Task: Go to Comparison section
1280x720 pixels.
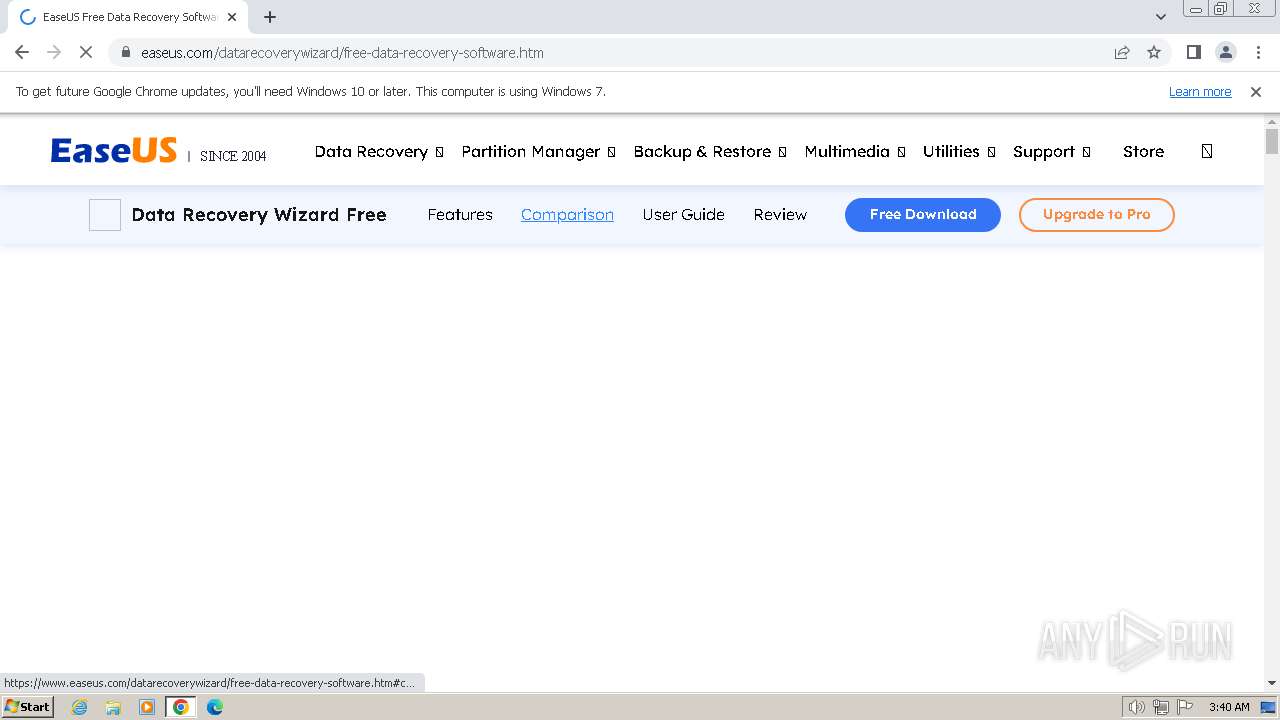Action: point(567,215)
